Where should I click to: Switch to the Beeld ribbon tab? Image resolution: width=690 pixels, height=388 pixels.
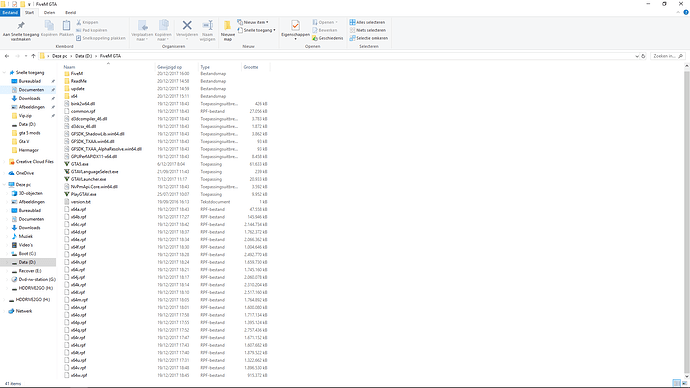coord(70,12)
